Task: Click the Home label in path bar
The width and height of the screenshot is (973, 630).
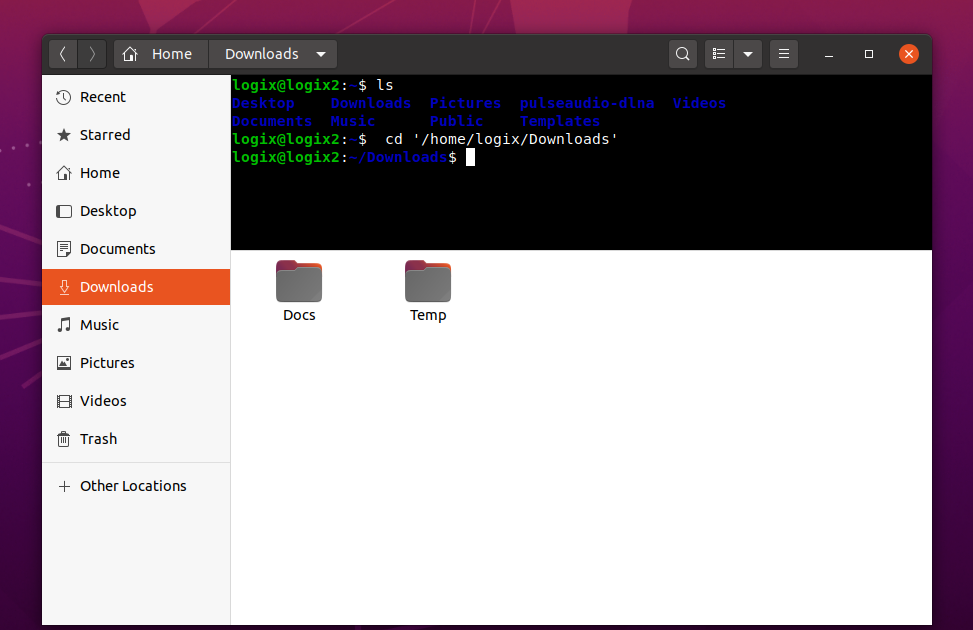Action: [x=172, y=55]
